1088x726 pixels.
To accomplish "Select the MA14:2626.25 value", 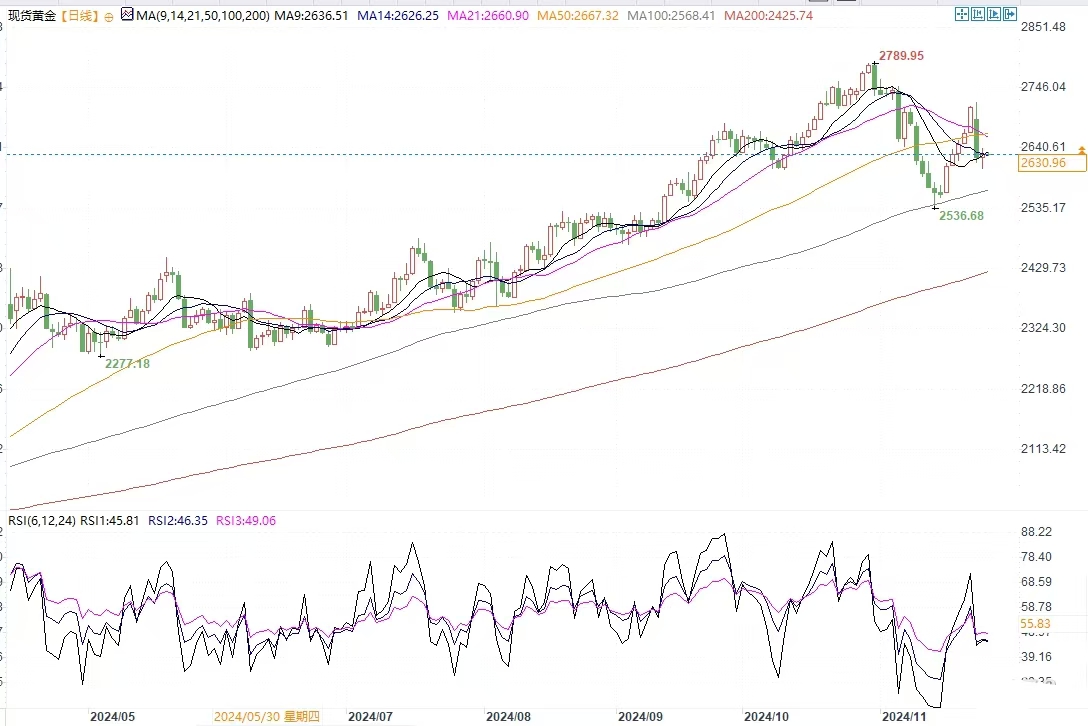I will 398,15.
